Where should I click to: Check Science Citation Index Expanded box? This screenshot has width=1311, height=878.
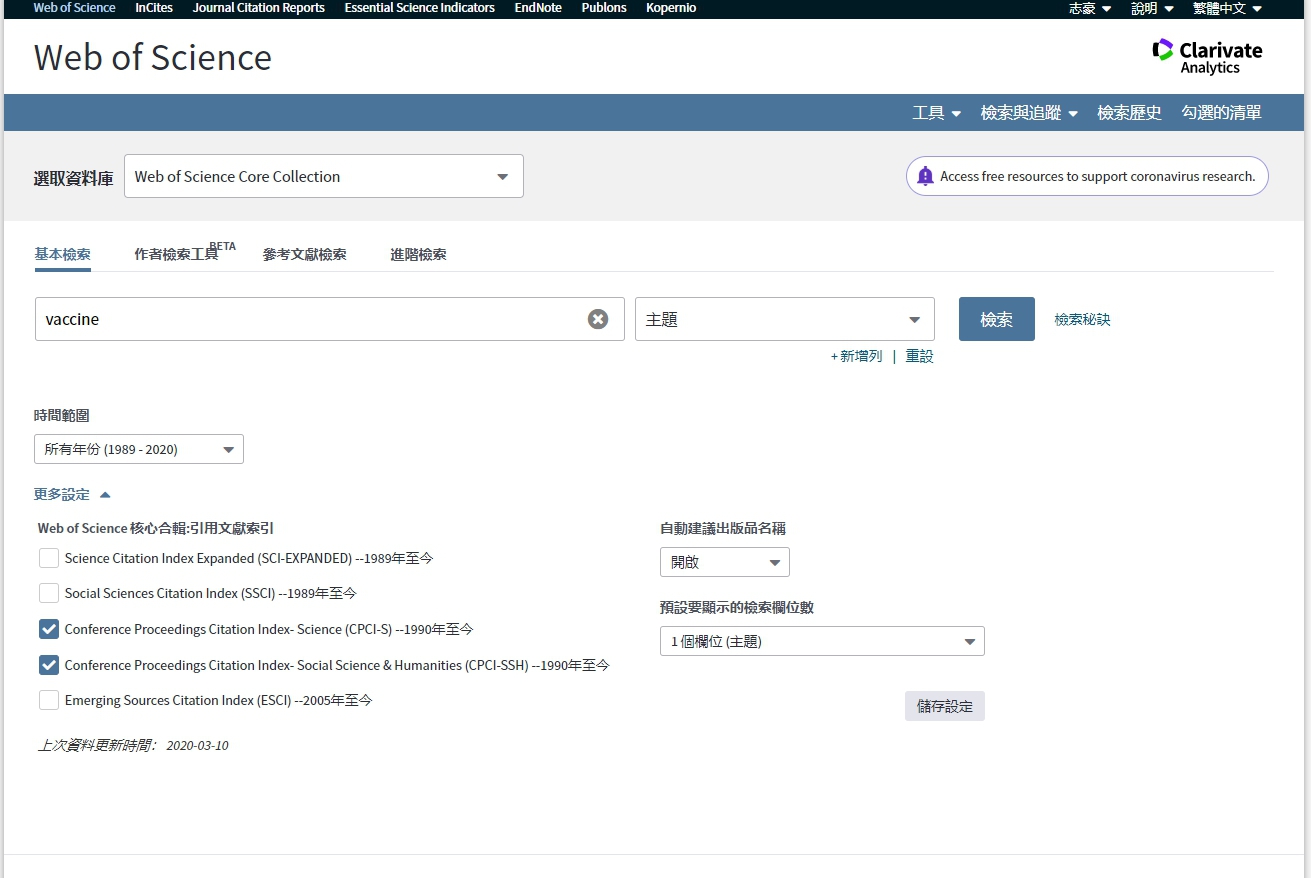(x=49, y=558)
